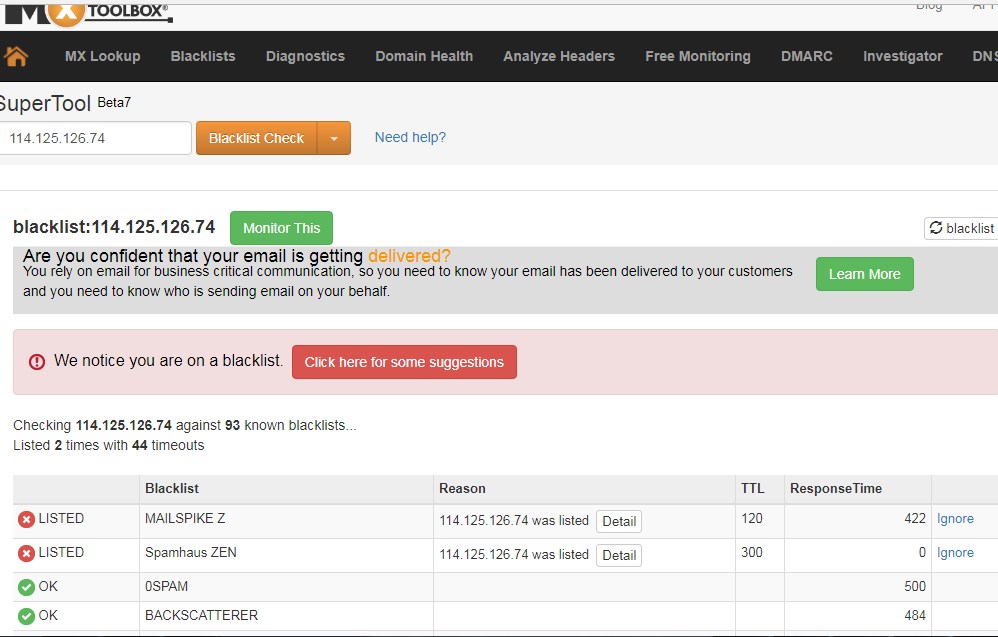
Task: Open the Investigator menu item
Action: [903, 56]
